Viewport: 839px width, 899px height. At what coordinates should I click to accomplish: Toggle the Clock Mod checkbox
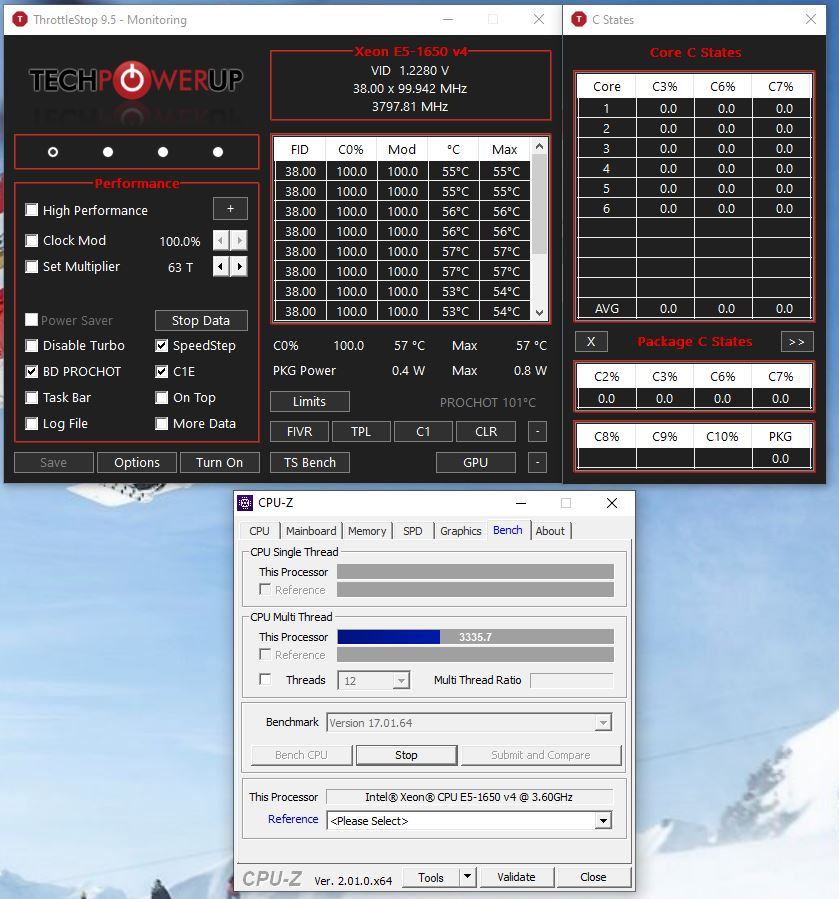[x=32, y=240]
